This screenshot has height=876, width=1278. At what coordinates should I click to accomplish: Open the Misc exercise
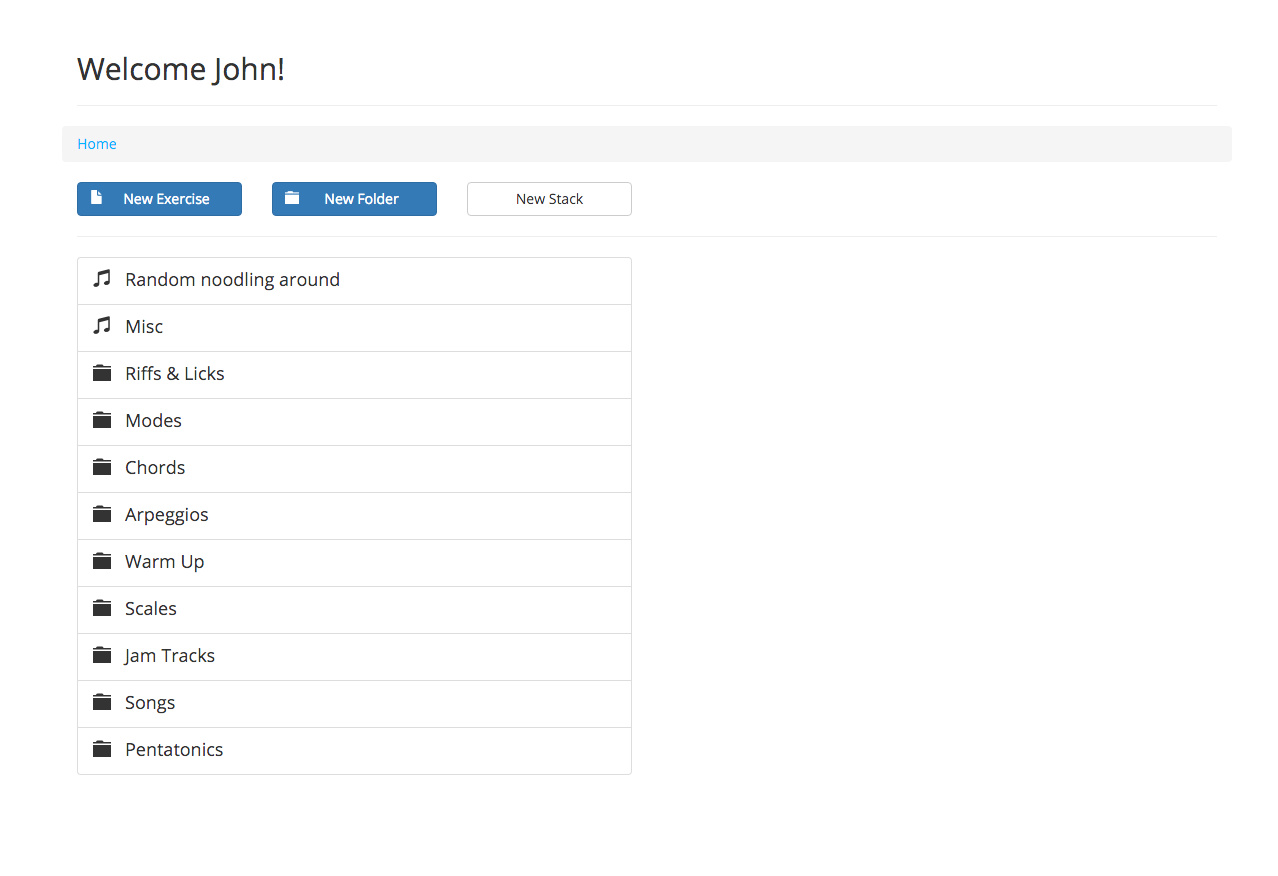pyautogui.click(x=354, y=328)
